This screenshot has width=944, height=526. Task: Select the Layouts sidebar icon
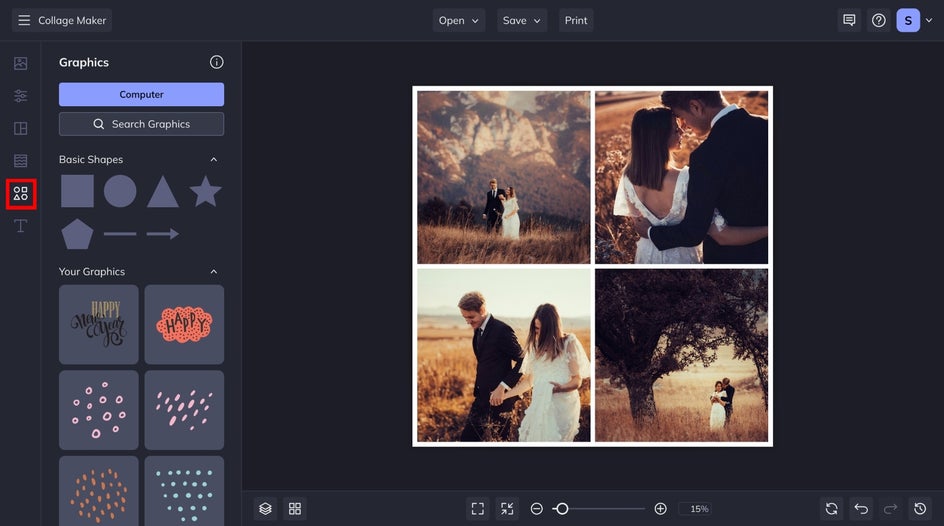(x=20, y=129)
